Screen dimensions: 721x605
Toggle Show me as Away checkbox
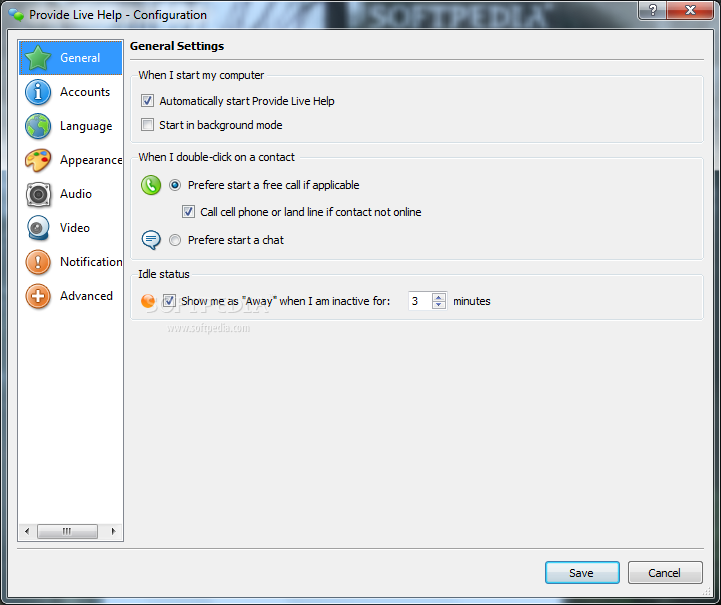[x=169, y=301]
